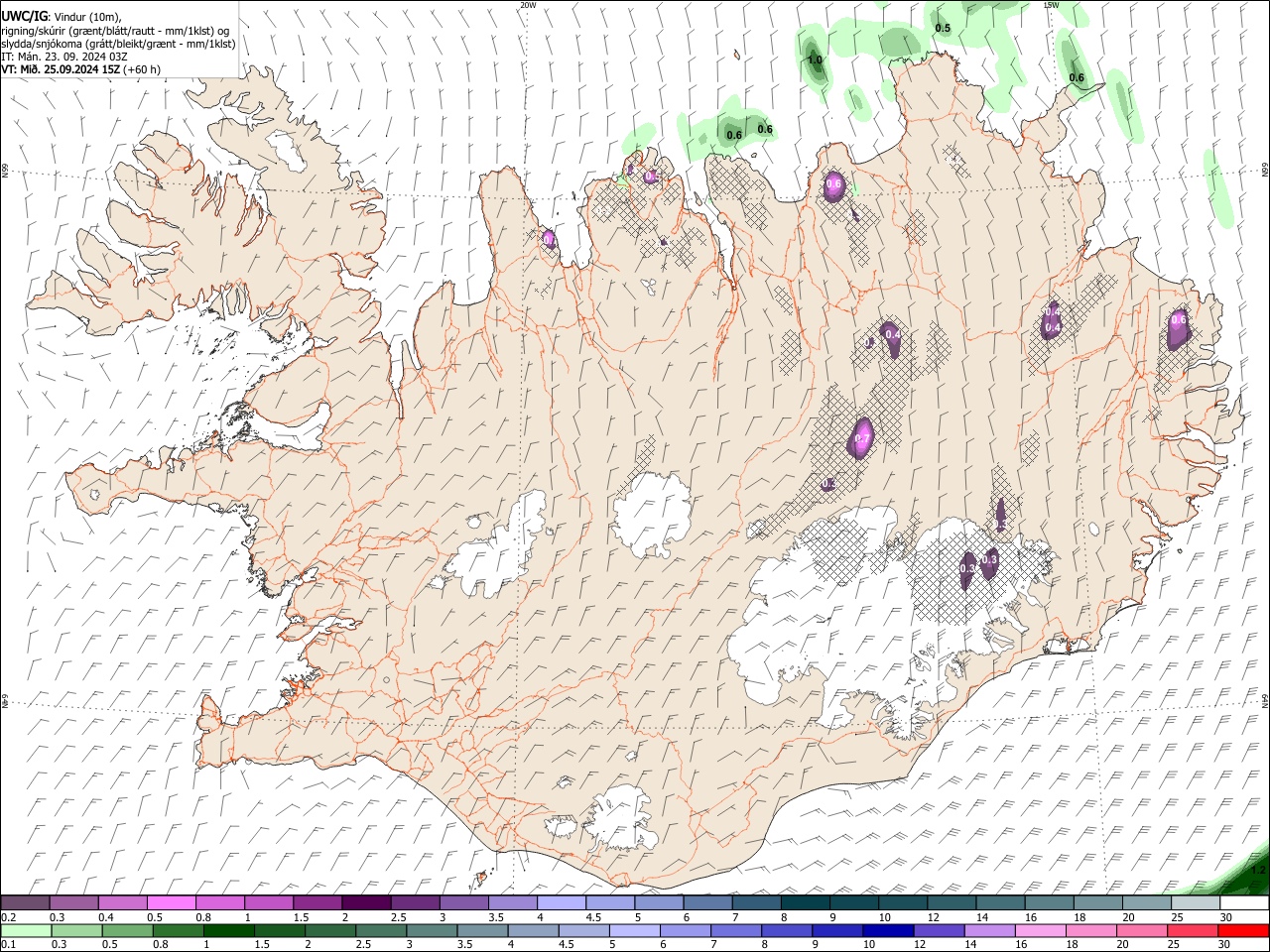The height and width of the screenshot is (952, 1270).
Task: Click the dark teal swatch labeled 8 in top row
Action: [x=806, y=903]
